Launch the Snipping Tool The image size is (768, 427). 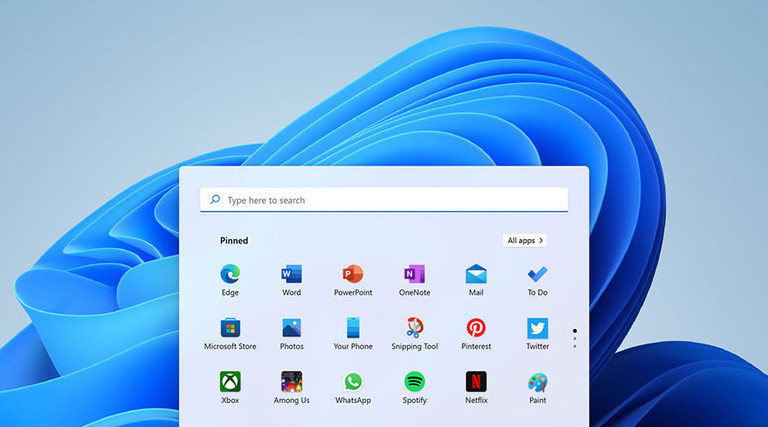[414, 333]
